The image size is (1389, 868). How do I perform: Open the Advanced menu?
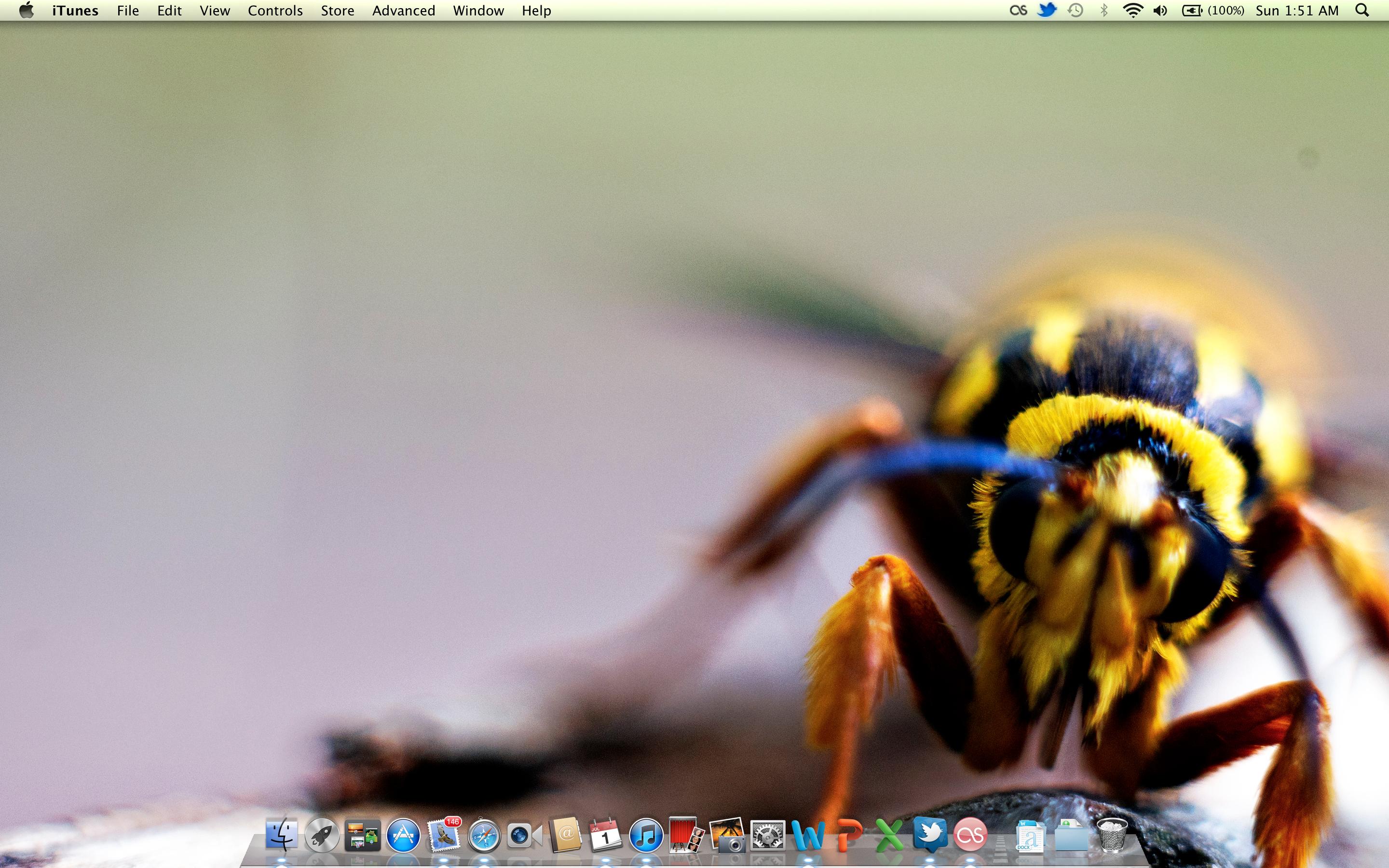(x=404, y=10)
